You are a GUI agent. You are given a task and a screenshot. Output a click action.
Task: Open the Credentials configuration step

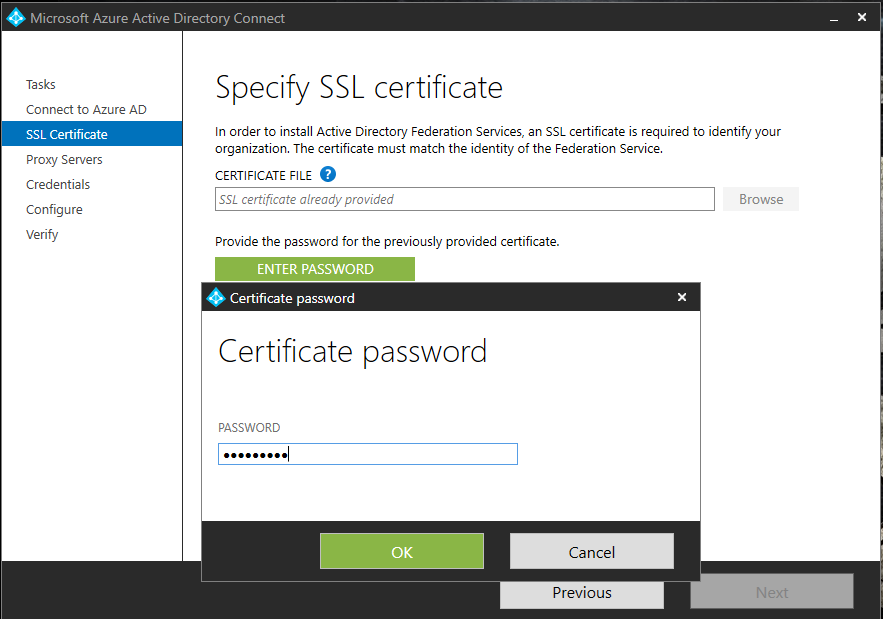(x=58, y=184)
